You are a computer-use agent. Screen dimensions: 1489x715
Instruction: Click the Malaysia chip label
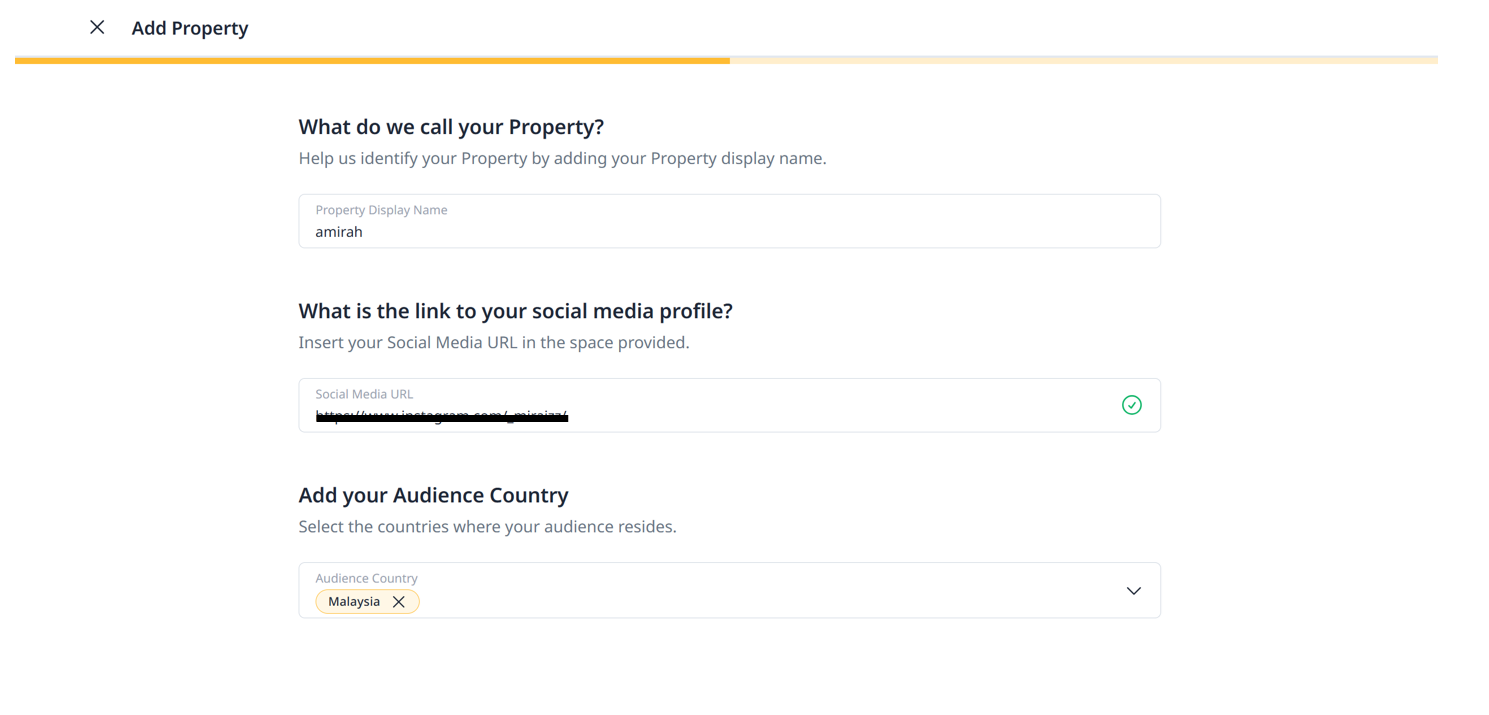coord(354,602)
